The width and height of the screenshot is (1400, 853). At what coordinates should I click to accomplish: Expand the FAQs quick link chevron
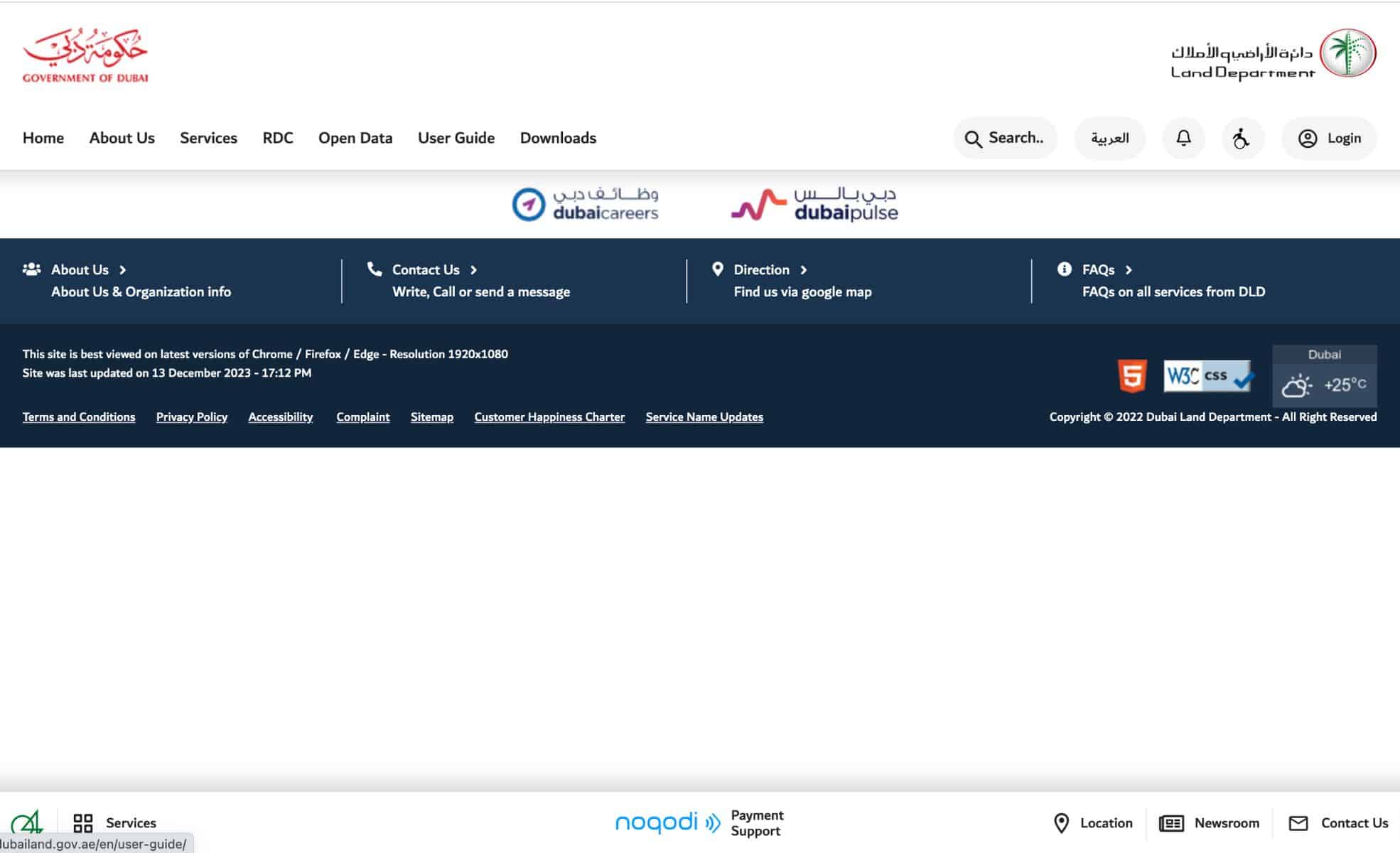[x=1129, y=269]
